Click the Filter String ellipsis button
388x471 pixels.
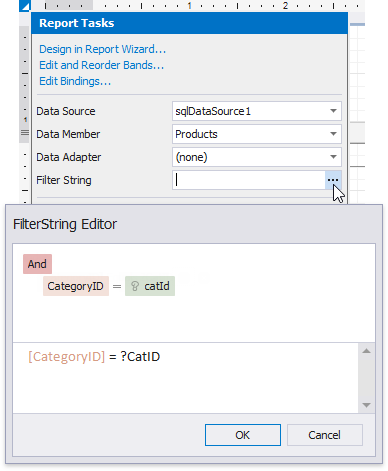pos(333,180)
